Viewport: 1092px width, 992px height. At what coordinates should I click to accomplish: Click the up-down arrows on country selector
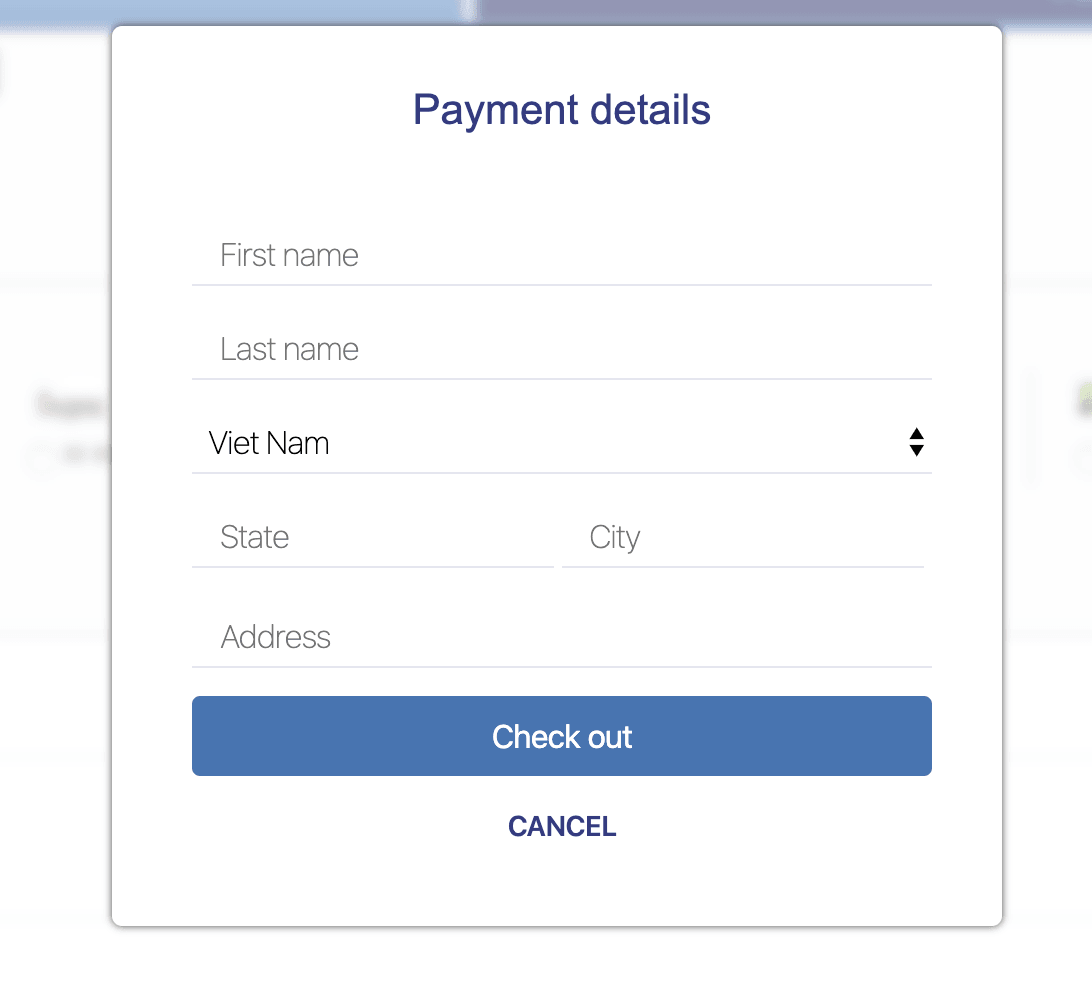click(x=916, y=442)
